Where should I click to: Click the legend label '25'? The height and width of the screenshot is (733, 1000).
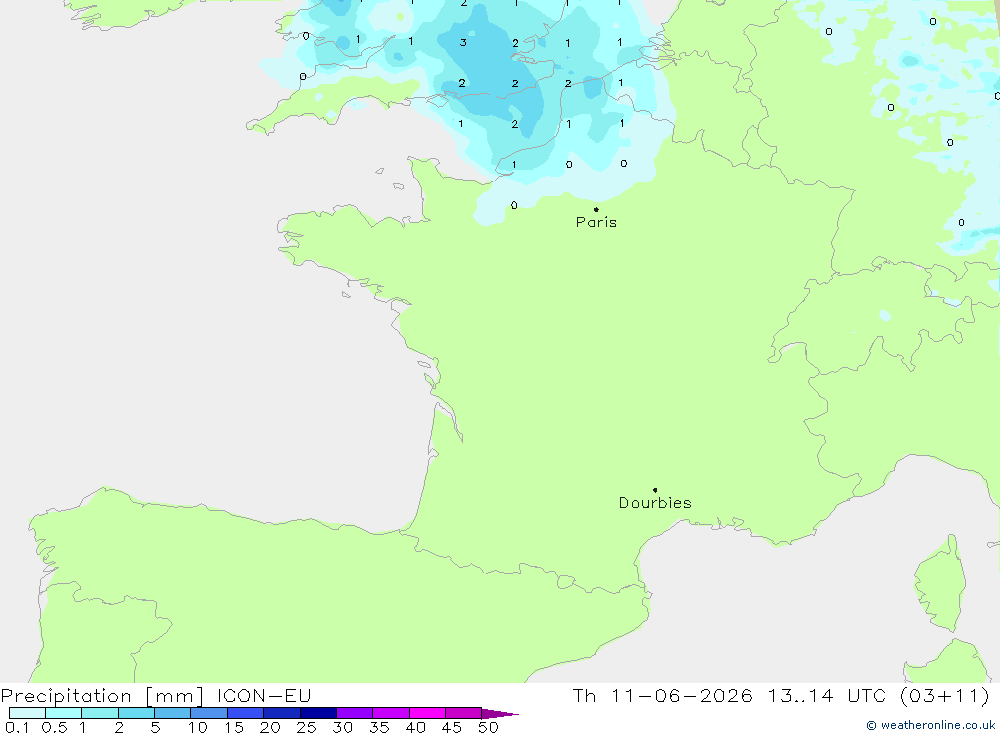[307, 727]
